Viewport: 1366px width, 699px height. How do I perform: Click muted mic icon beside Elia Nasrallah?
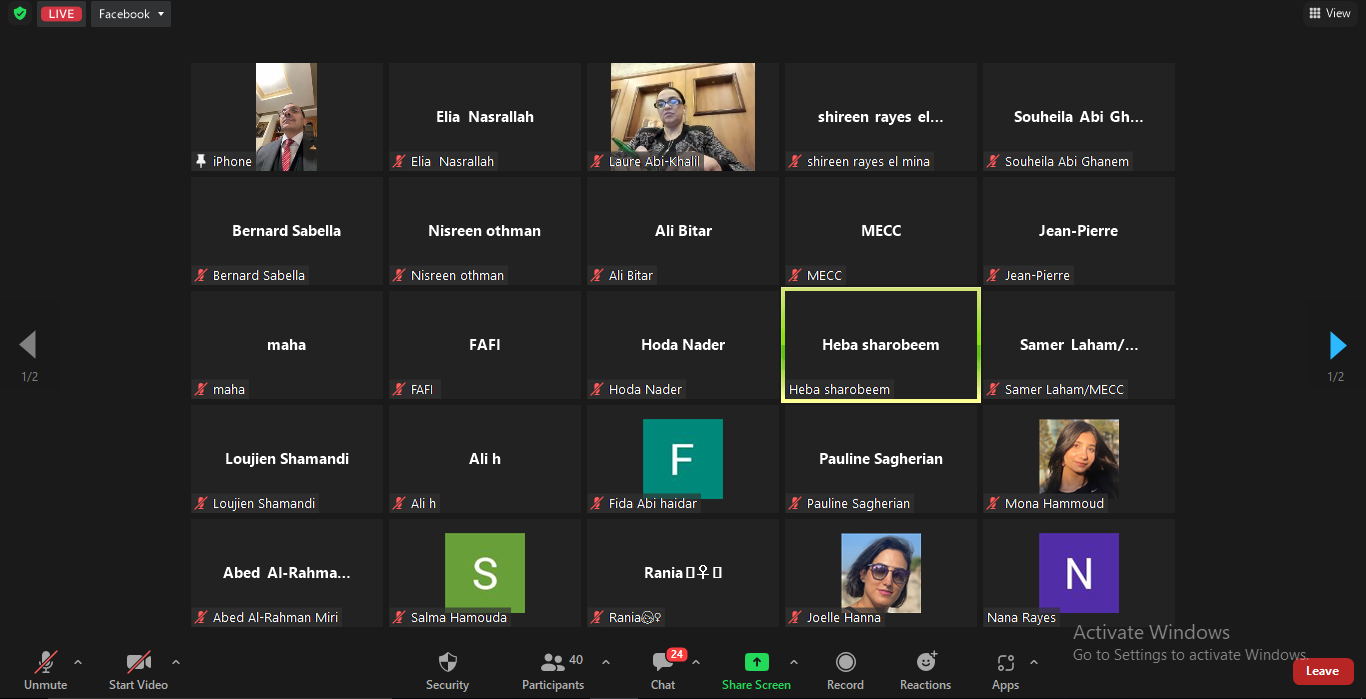399,161
